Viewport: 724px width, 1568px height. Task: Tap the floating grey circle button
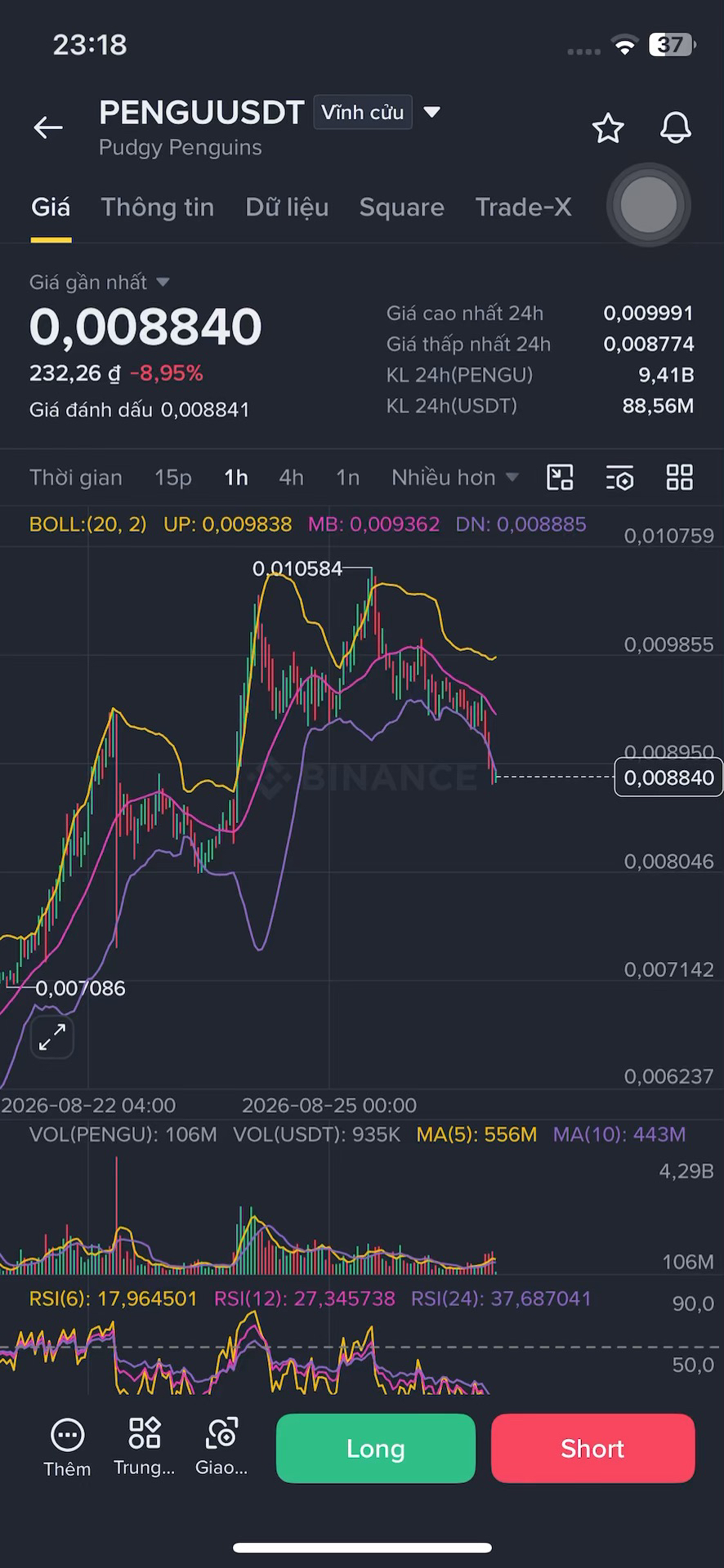coord(649,205)
